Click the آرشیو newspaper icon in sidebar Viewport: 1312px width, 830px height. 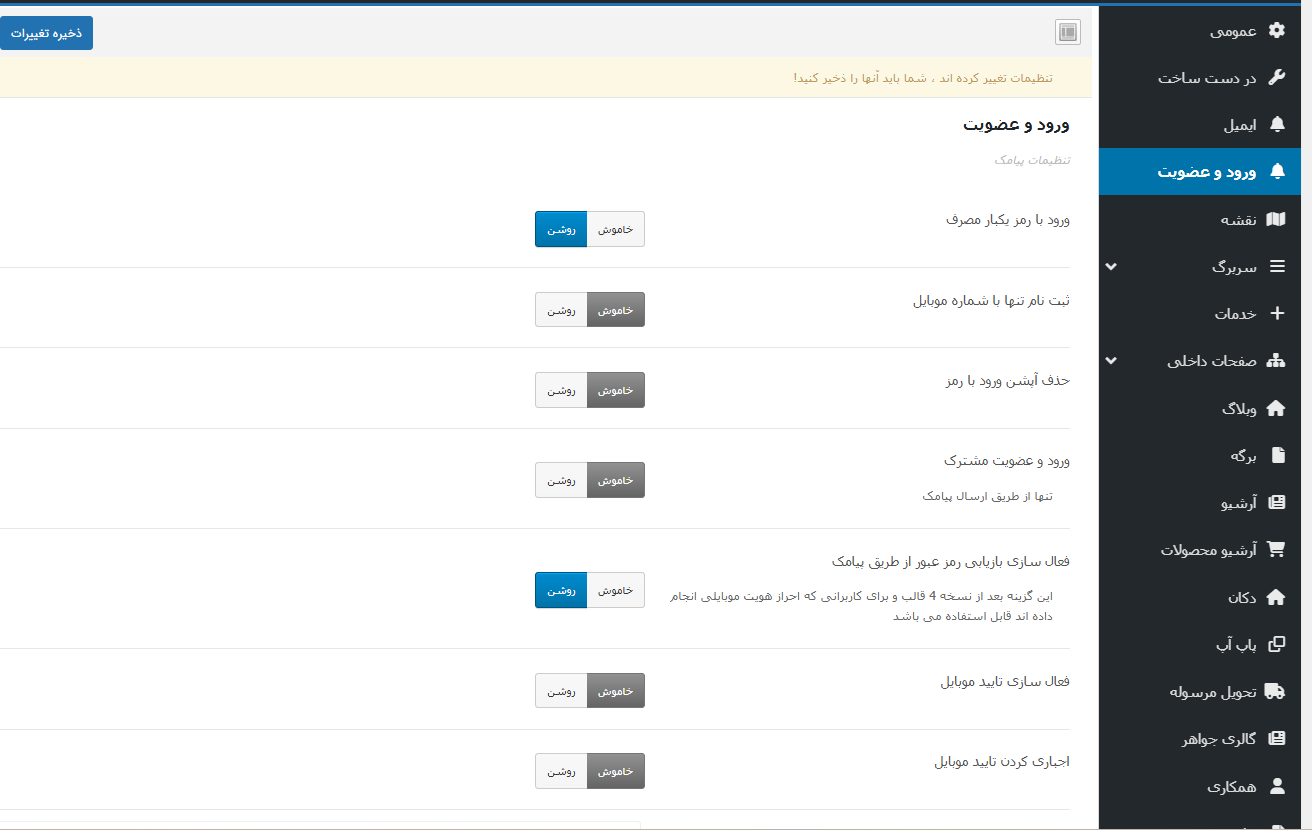[x=1276, y=502]
